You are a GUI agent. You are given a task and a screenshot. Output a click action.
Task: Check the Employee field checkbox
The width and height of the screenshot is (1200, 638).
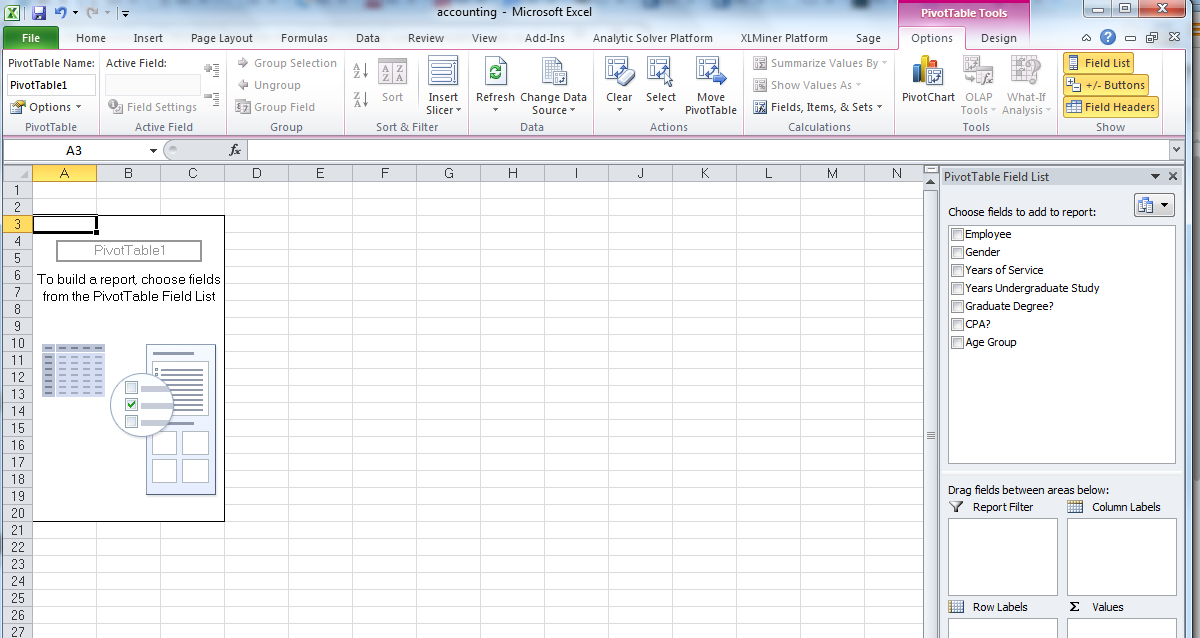[x=957, y=235]
